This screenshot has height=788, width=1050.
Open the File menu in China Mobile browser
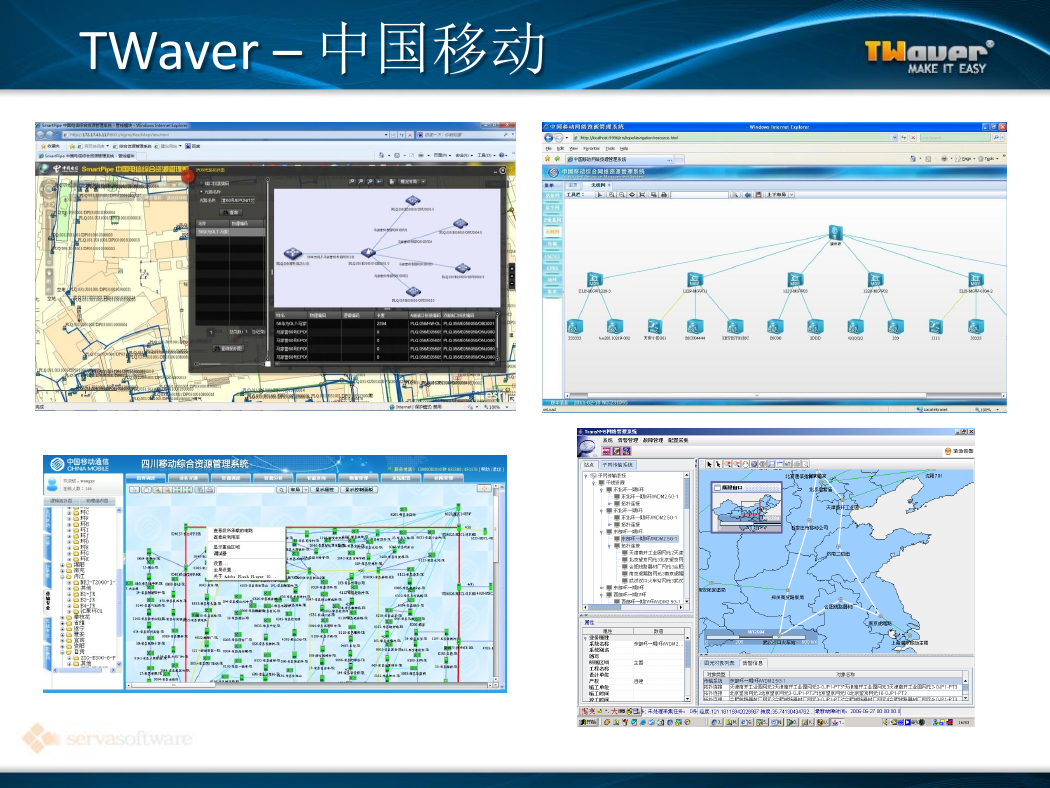pyautogui.click(x=549, y=149)
